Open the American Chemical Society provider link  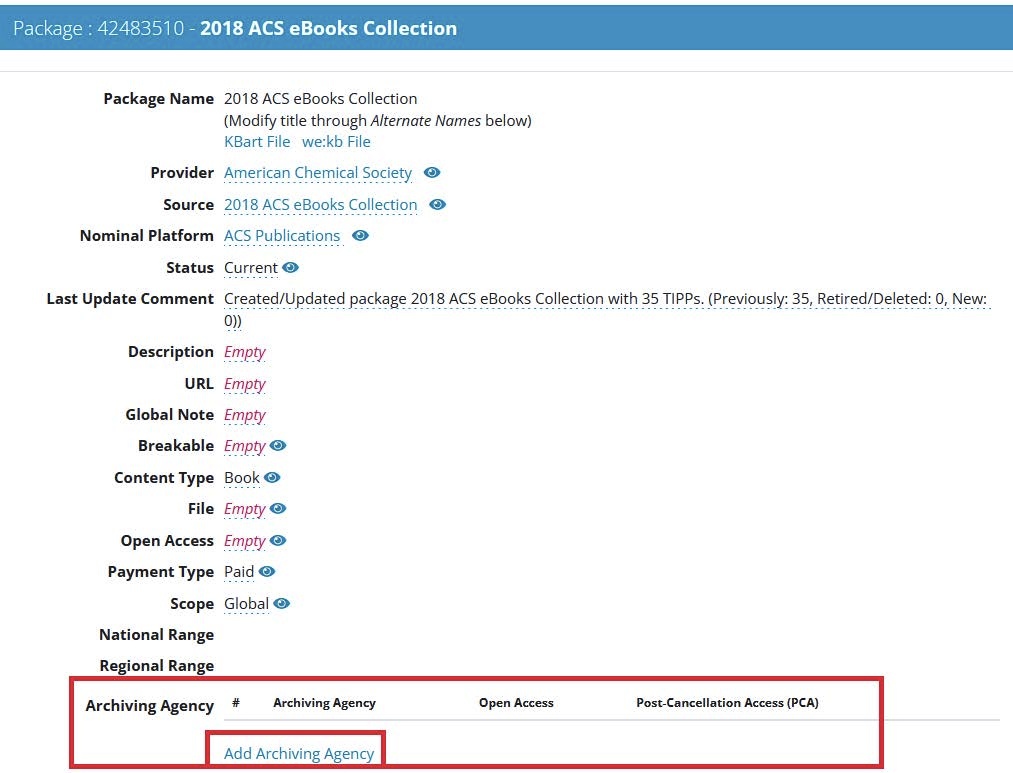[x=318, y=173]
